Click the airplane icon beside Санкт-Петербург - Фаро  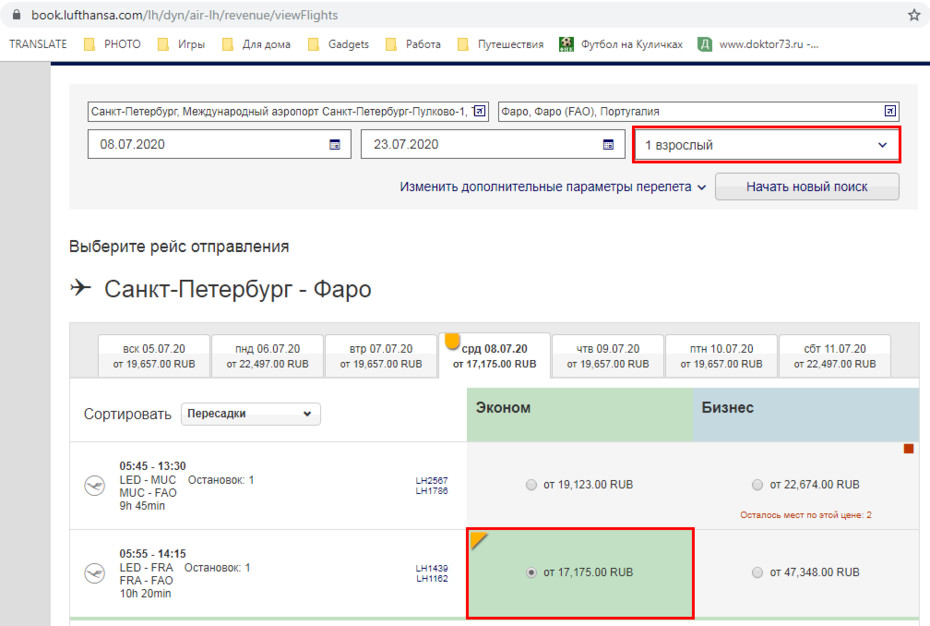pyautogui.click(x=81, y=288)
